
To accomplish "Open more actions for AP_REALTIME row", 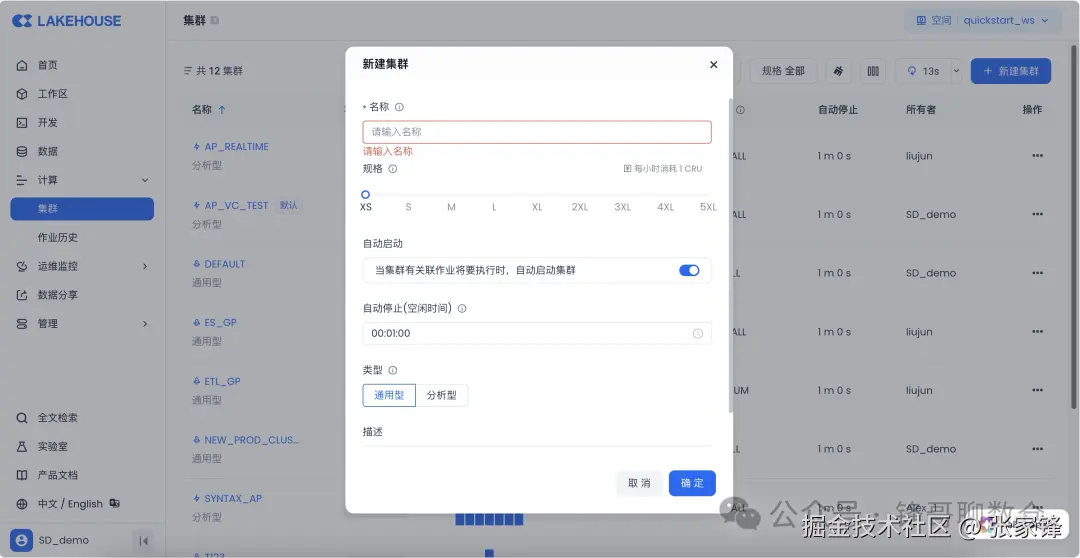I will pos(1037,156).
